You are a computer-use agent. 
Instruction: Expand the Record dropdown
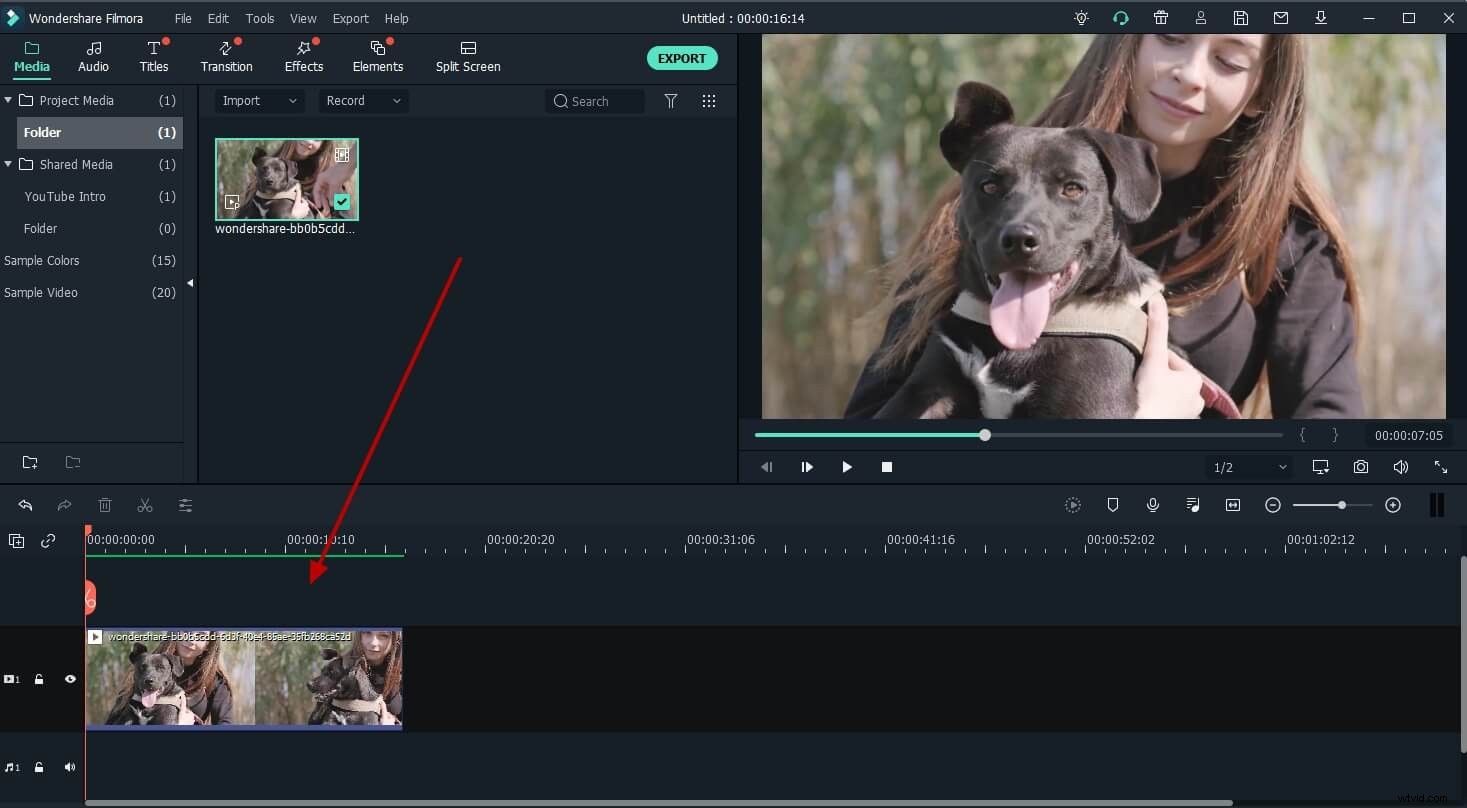(362, 100)
